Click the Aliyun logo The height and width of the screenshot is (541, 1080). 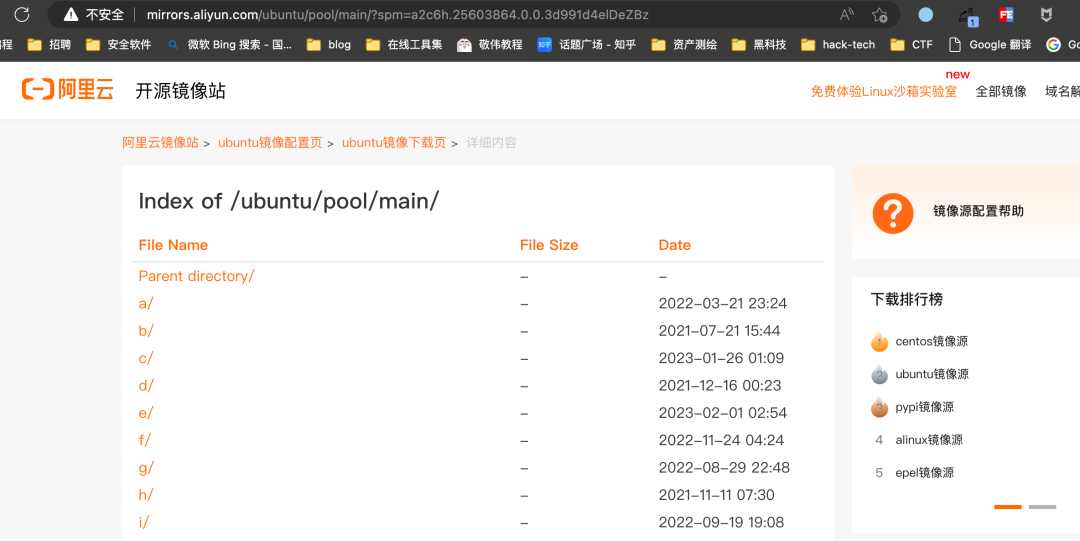tap(68, 90)
